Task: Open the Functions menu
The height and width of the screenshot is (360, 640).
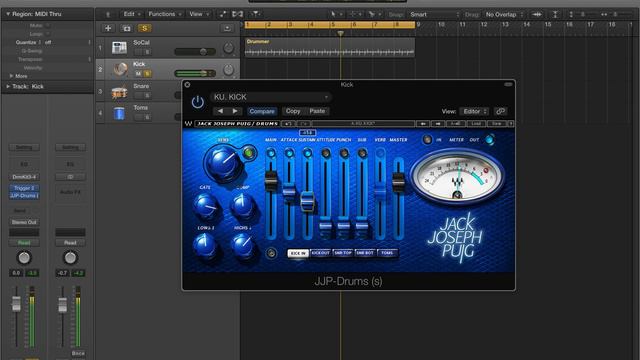Action: click(x=164, y=14)
